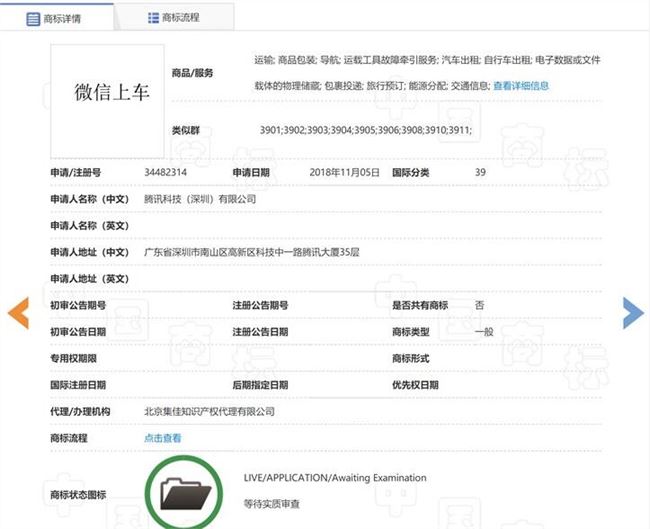
Task: Select the 国际分类 label
Action: pos(410,172)
